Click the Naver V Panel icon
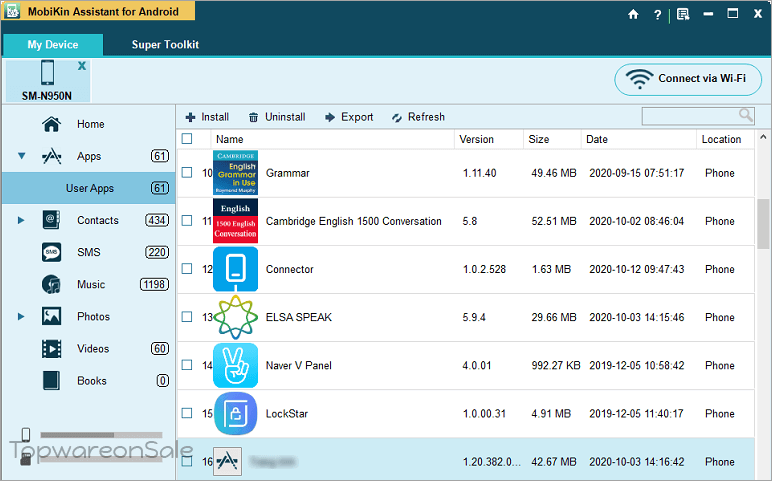The width and height of the screenshot is (772, 481). tap(235, 365)
